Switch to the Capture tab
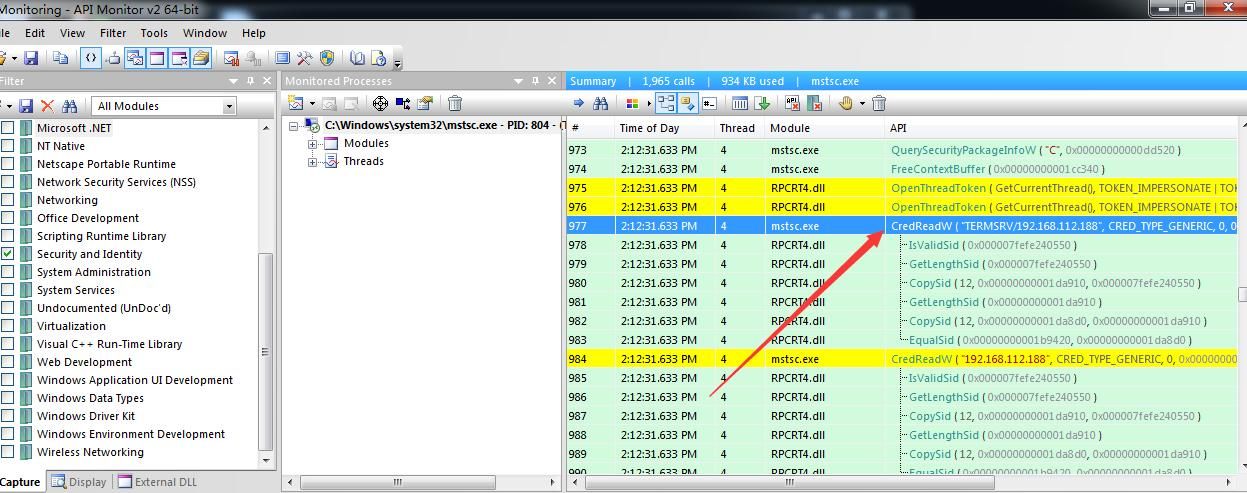 point(21,482)
